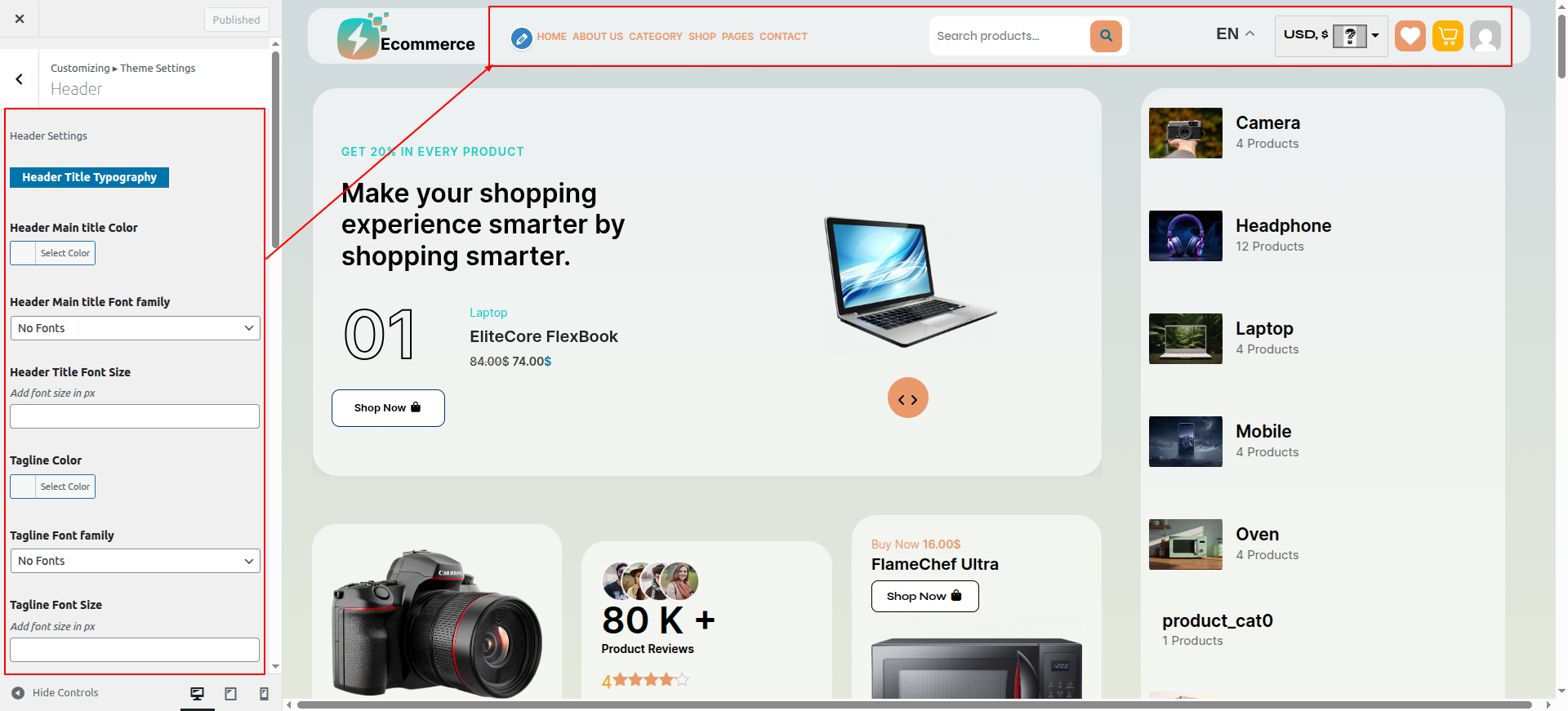The width and height of the screenshot is (1568, 711).
Task: Open the shopping cart icon
Action: pos(1447,36)
